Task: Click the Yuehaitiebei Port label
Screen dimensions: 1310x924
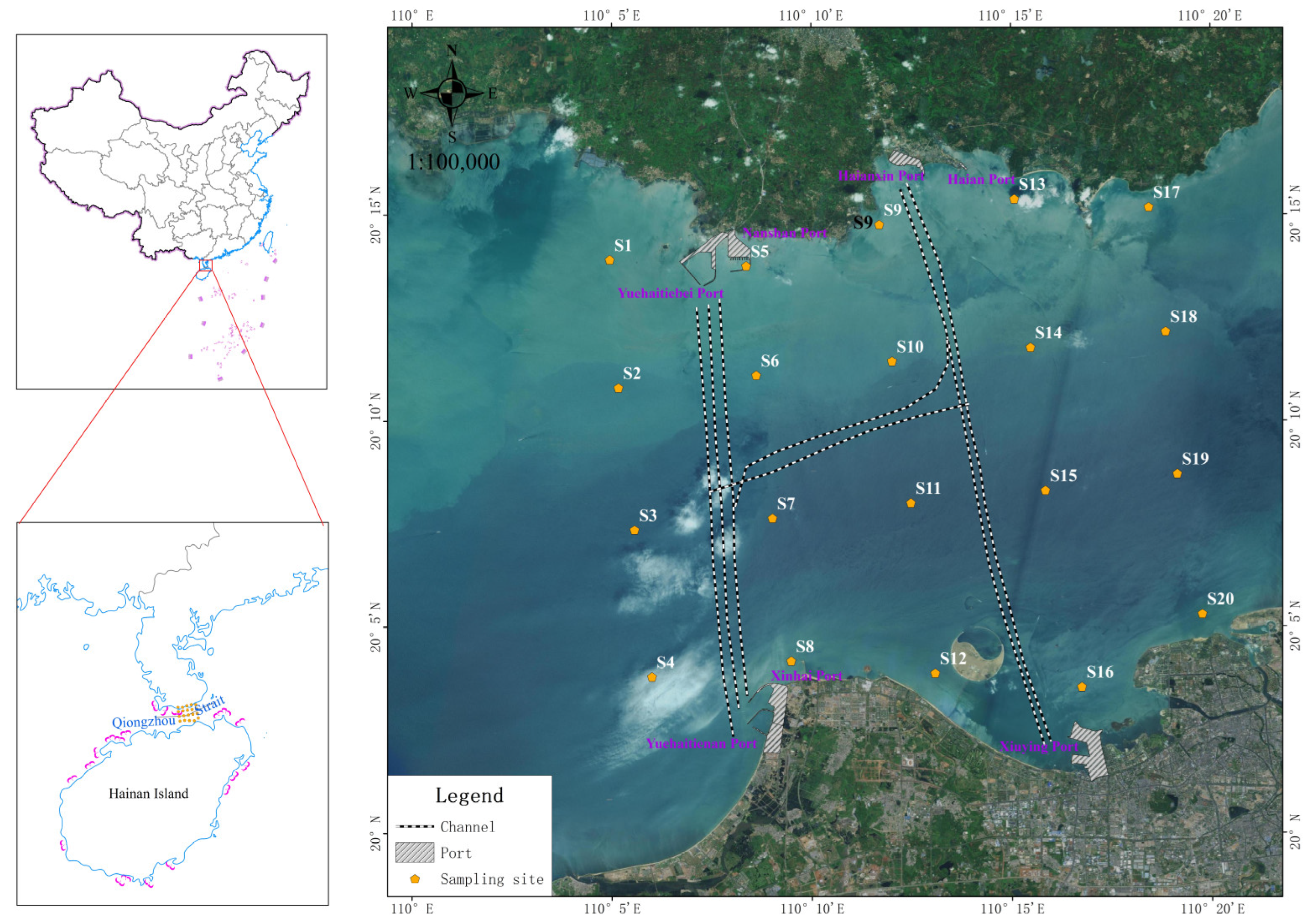Action: tap(670, 293)
